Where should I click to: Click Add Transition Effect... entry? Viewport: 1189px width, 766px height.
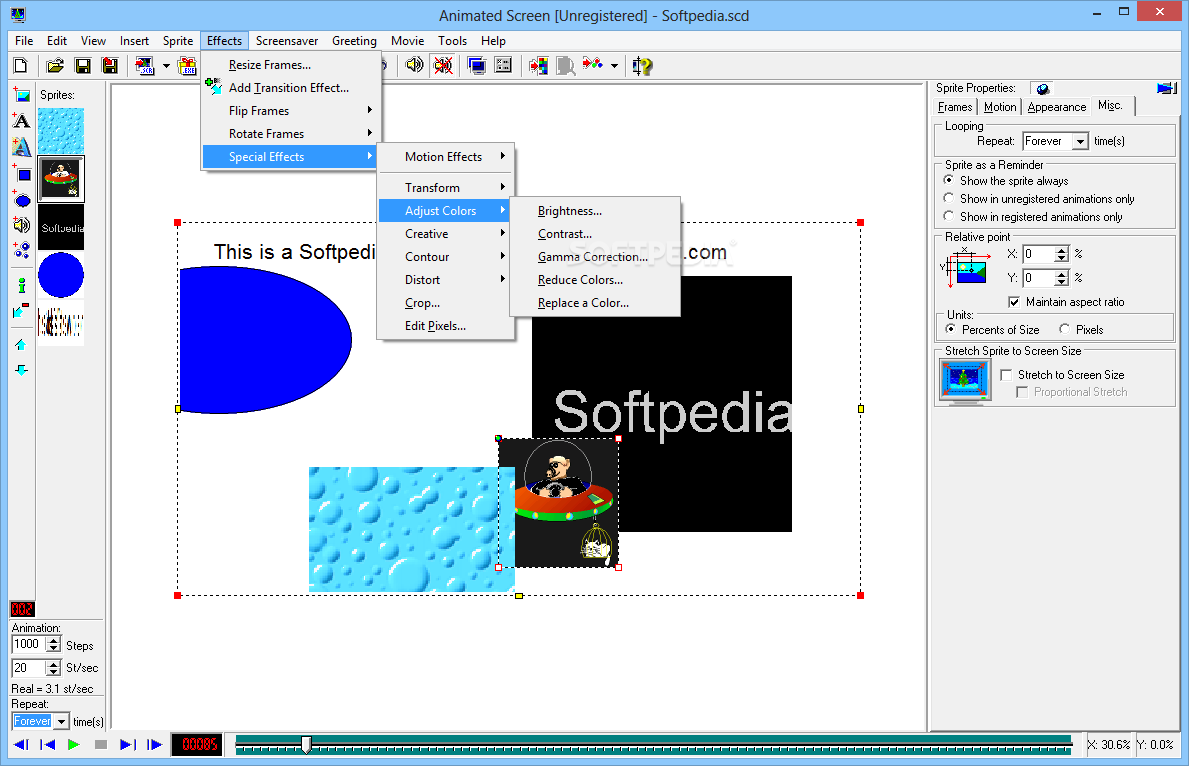292,88
